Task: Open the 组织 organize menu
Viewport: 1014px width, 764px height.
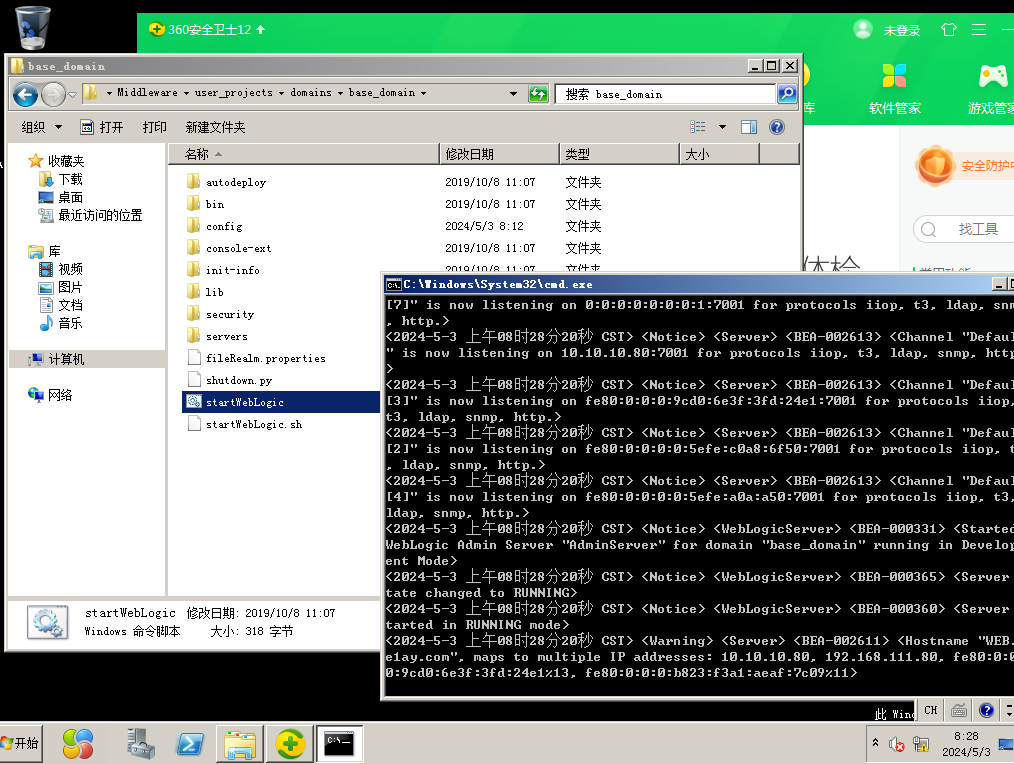Action: coord(41,127)
